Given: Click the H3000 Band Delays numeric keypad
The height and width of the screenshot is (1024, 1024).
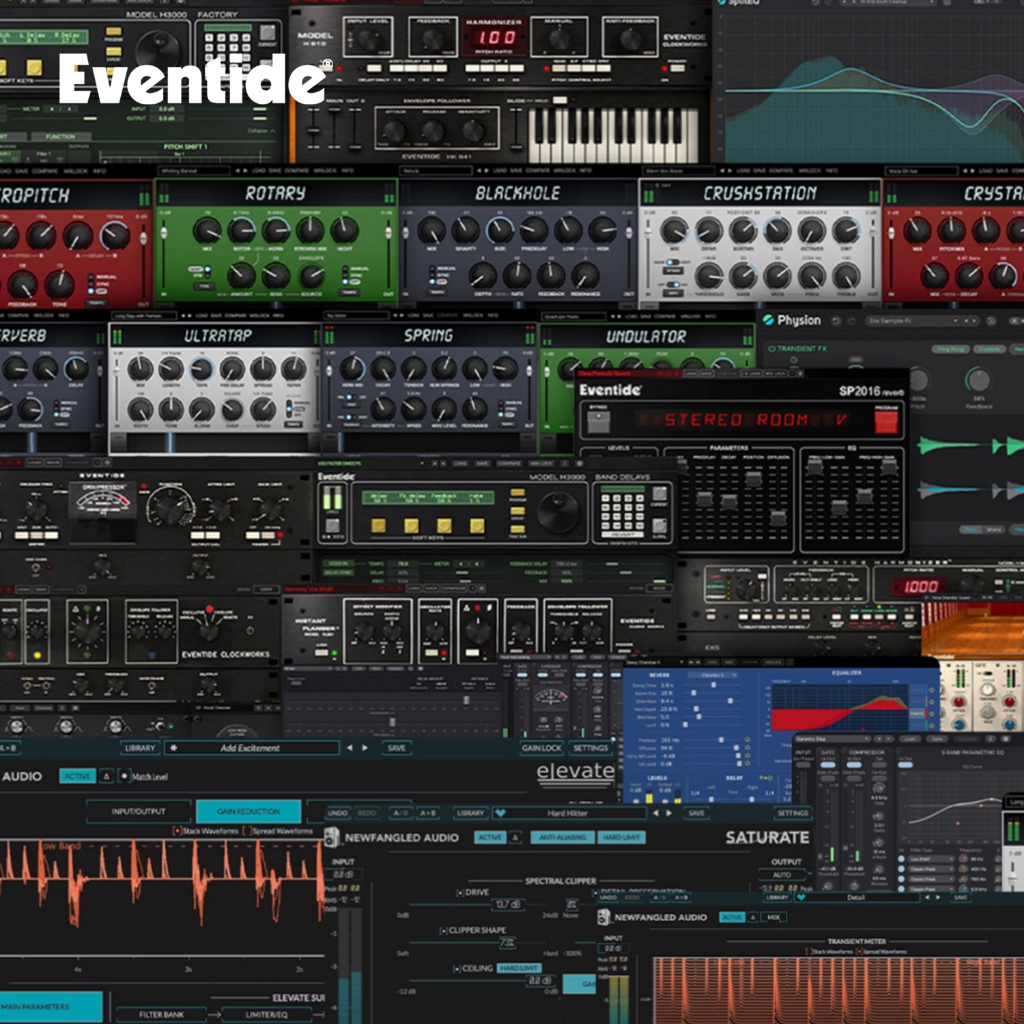Looking at the screenshot, I should pos(622,511).
